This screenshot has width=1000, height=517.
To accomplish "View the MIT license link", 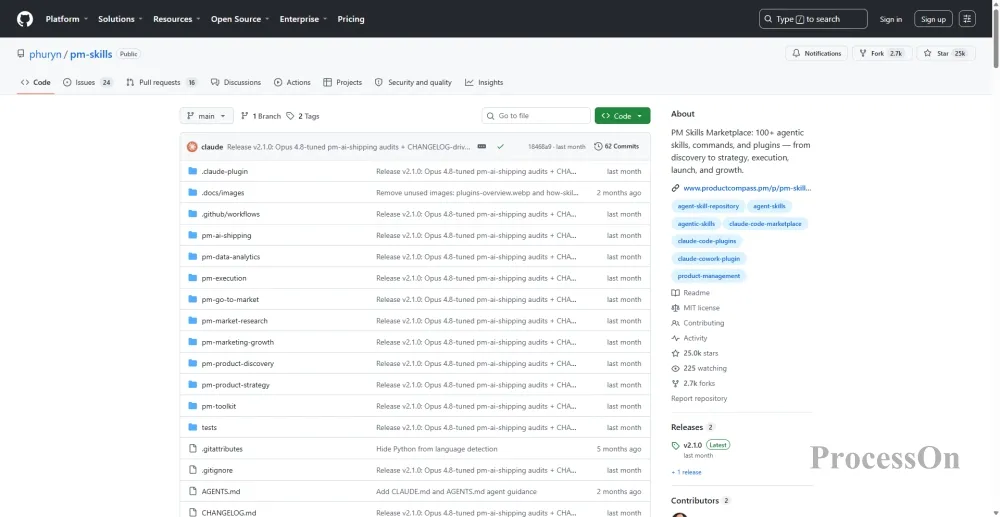I will tap(695, 308).
